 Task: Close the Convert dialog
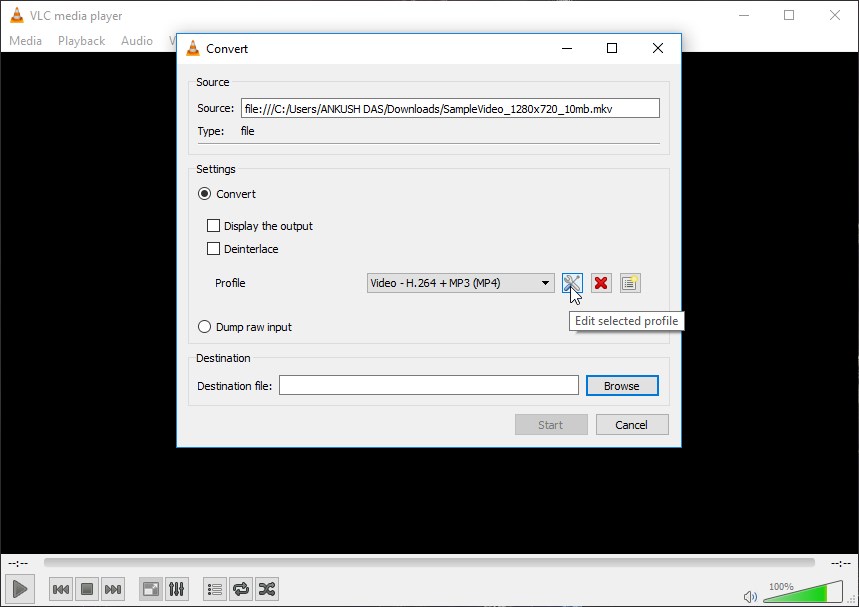click(658, 48)
